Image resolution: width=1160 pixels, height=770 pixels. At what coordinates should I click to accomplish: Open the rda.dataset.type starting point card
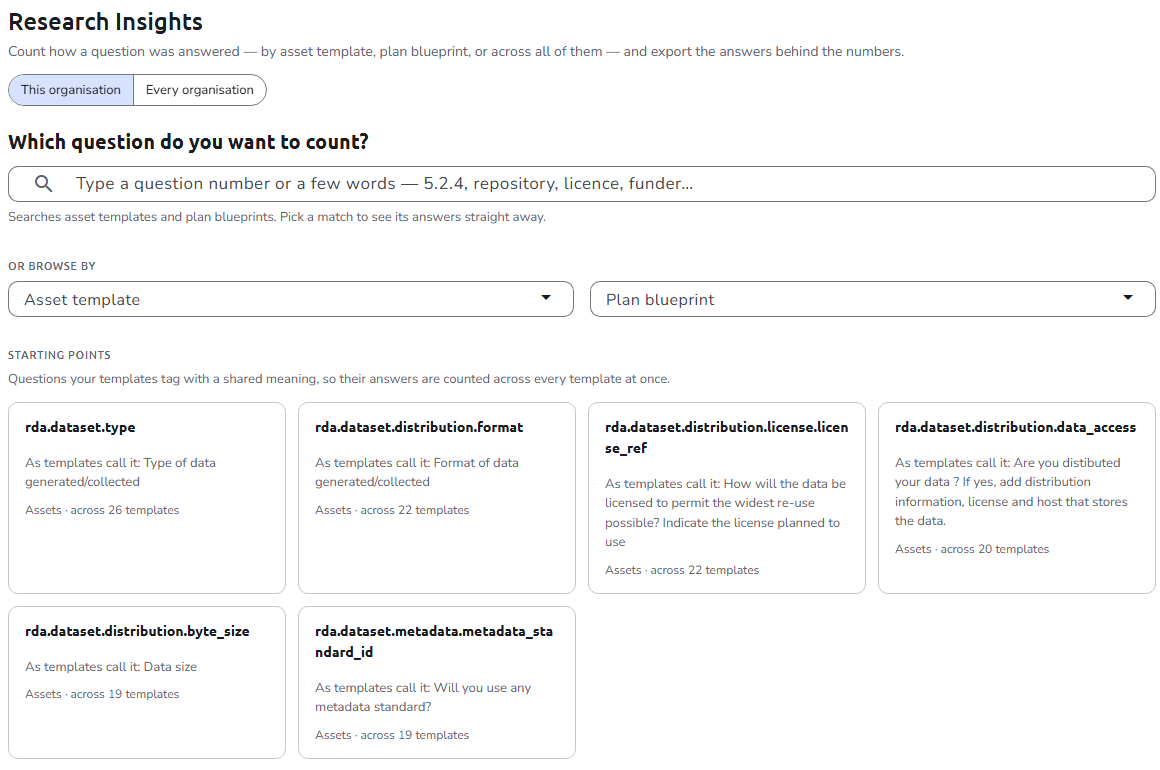(146, 498)
